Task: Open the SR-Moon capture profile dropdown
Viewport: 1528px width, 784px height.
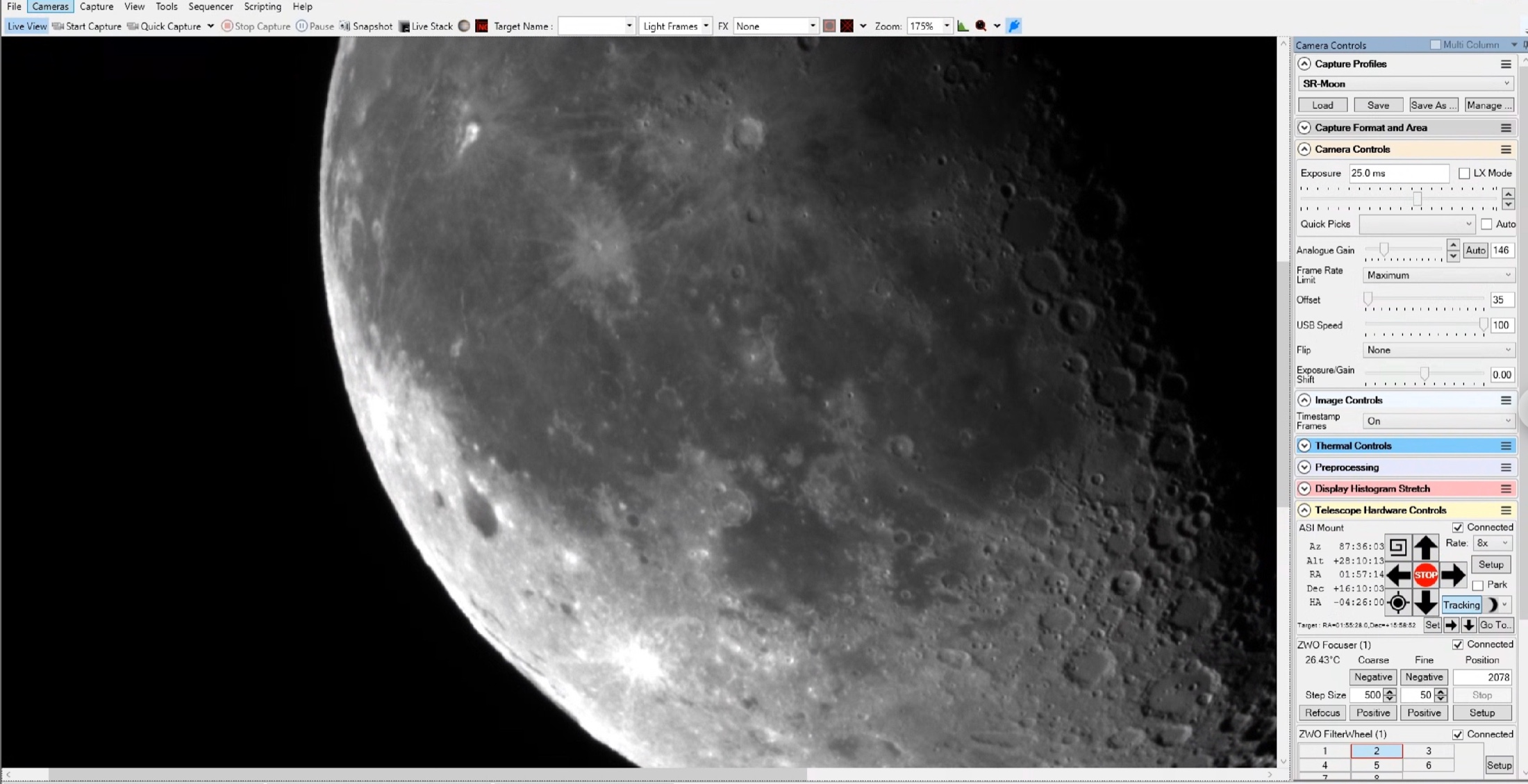Action: [1405, 83]
